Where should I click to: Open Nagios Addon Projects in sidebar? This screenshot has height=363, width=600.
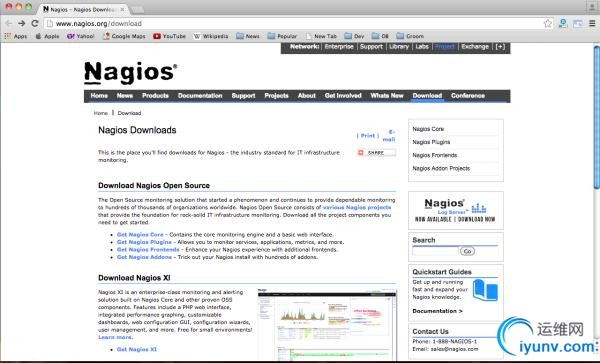click(441, 168)
